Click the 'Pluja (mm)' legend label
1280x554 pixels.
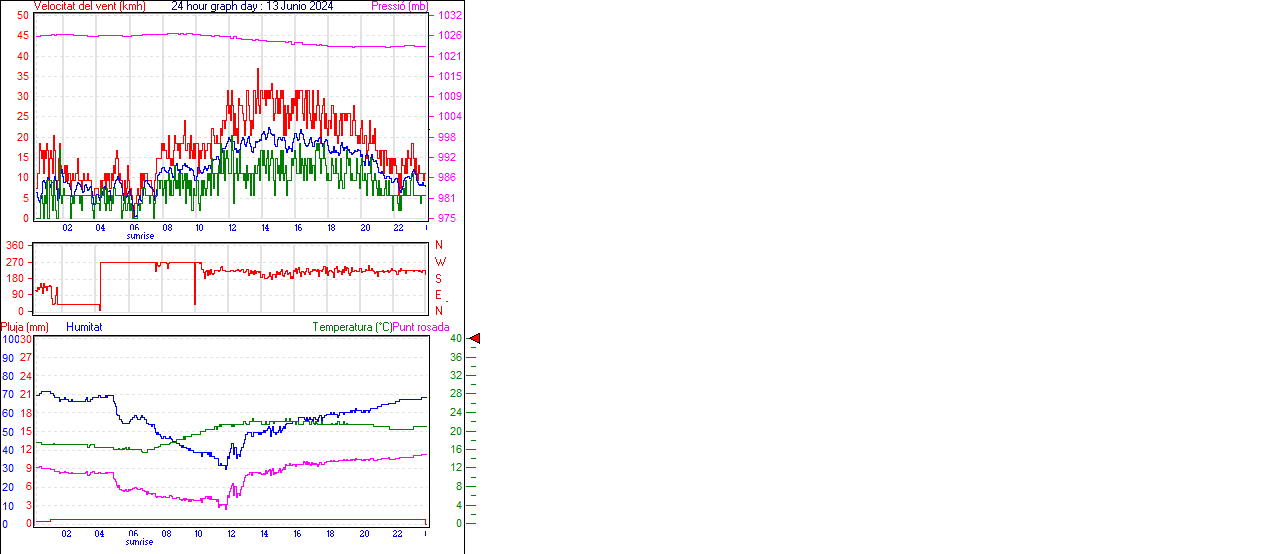tap(24, 327)
